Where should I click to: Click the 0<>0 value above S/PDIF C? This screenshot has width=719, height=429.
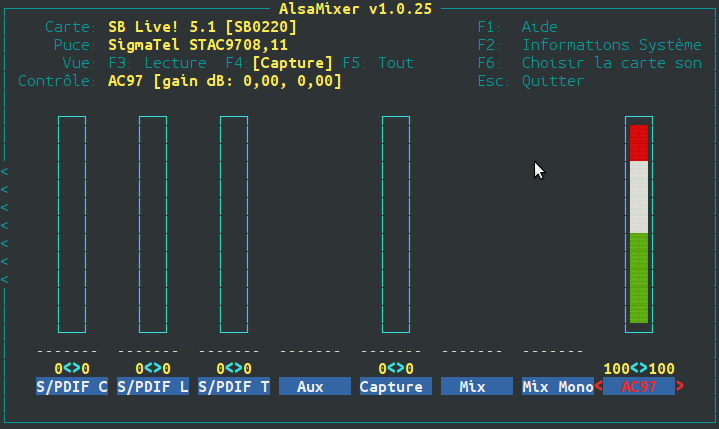tap(72, 368)
